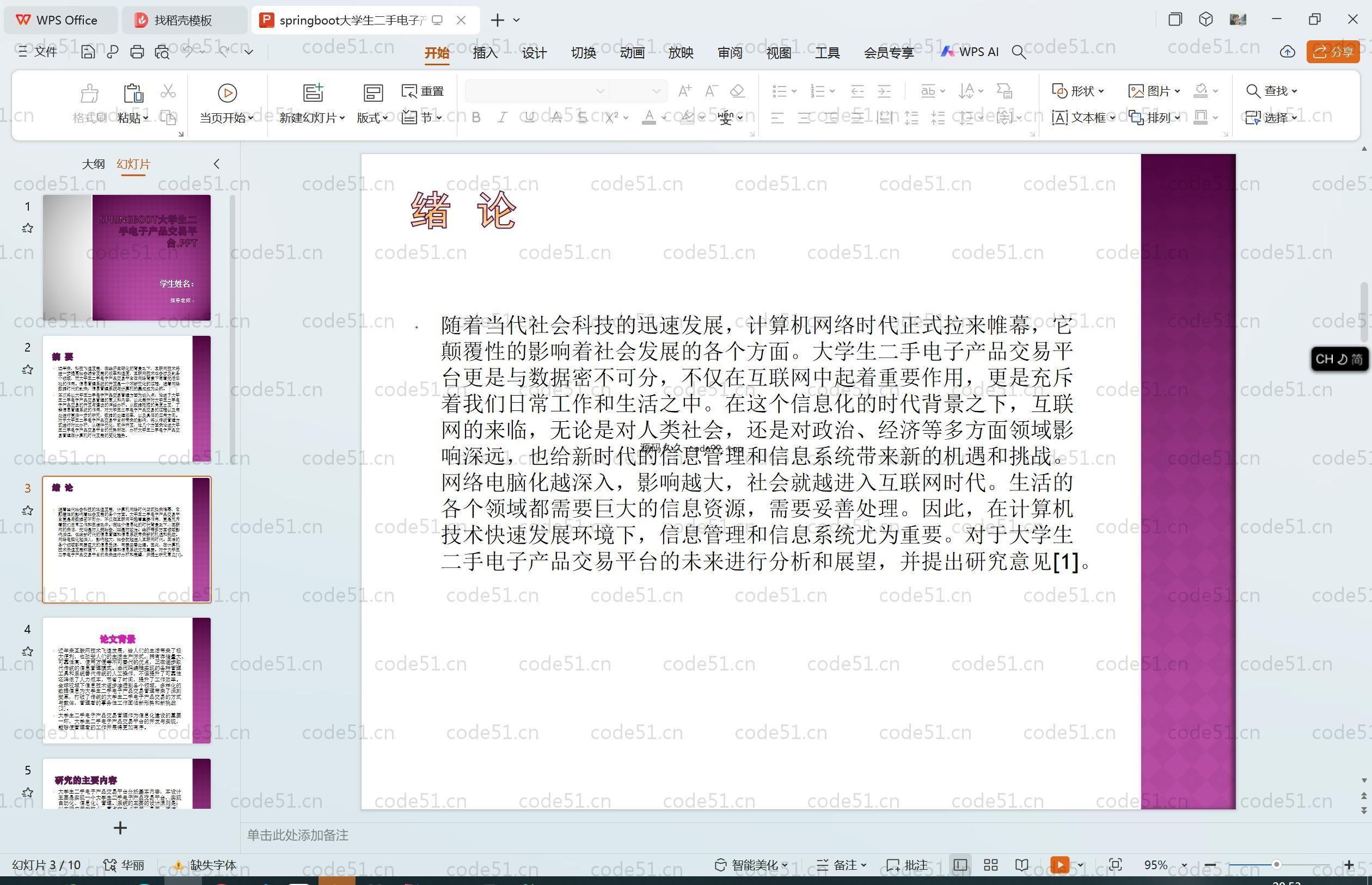Screen dimensions: 1372x885
Task: Switch to reading view icon
Action: point(1021,865)
